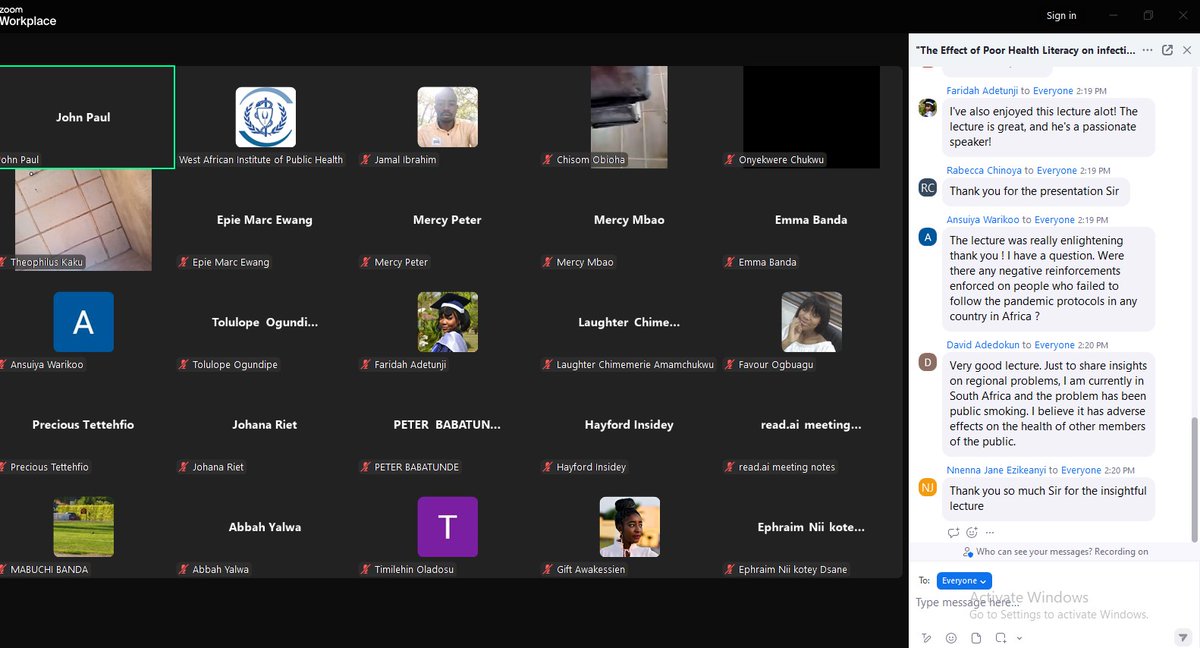Select Theophilus Kaku's video tile
Image resolution: width=1200 pixels, height=648 pixels.
click(x=84, y=220)
